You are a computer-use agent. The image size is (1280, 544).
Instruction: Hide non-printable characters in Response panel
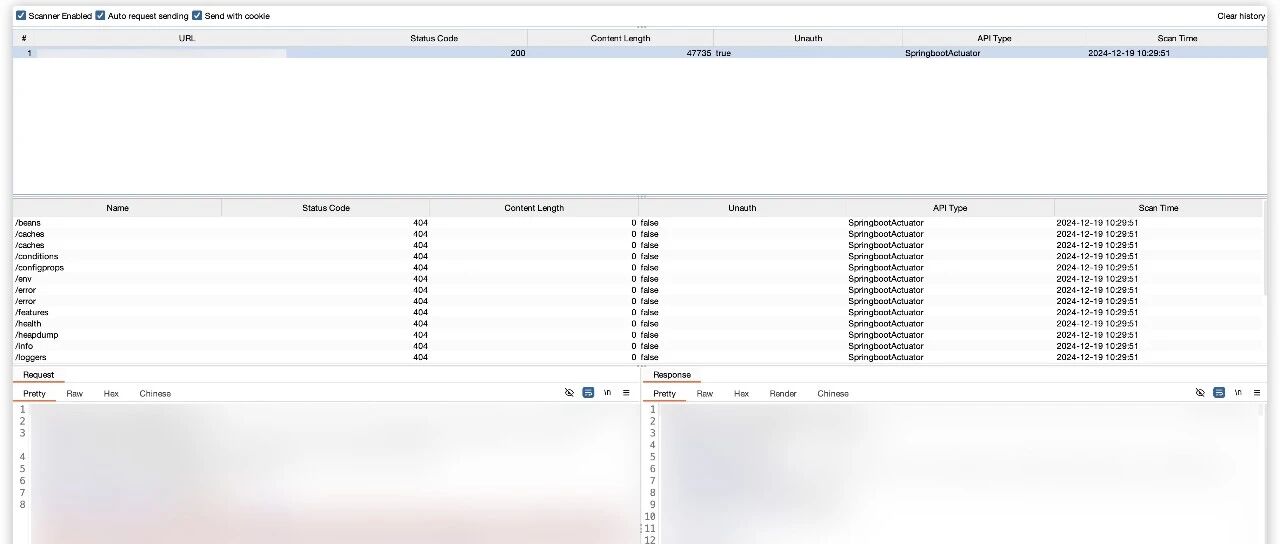tap(1200, 393)
